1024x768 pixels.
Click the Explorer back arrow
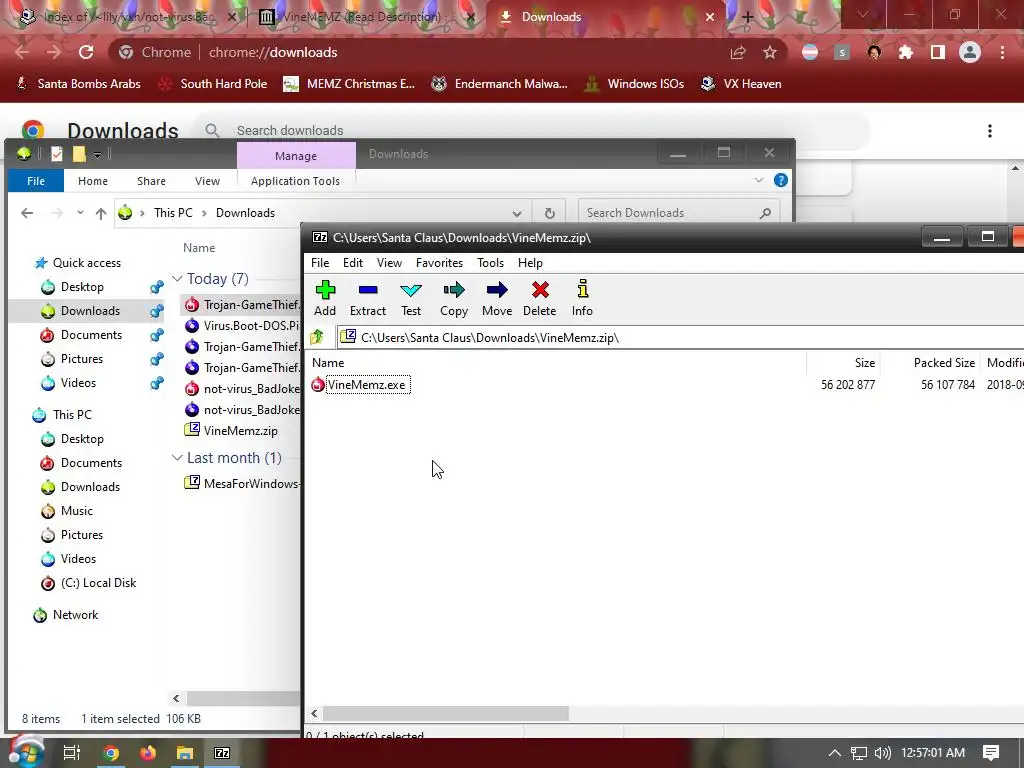[27, 213]
